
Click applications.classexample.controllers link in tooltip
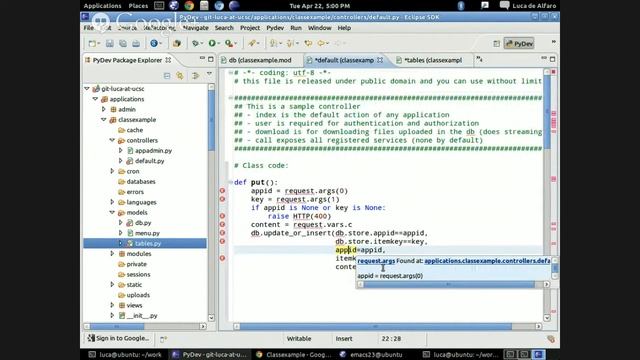487,261
